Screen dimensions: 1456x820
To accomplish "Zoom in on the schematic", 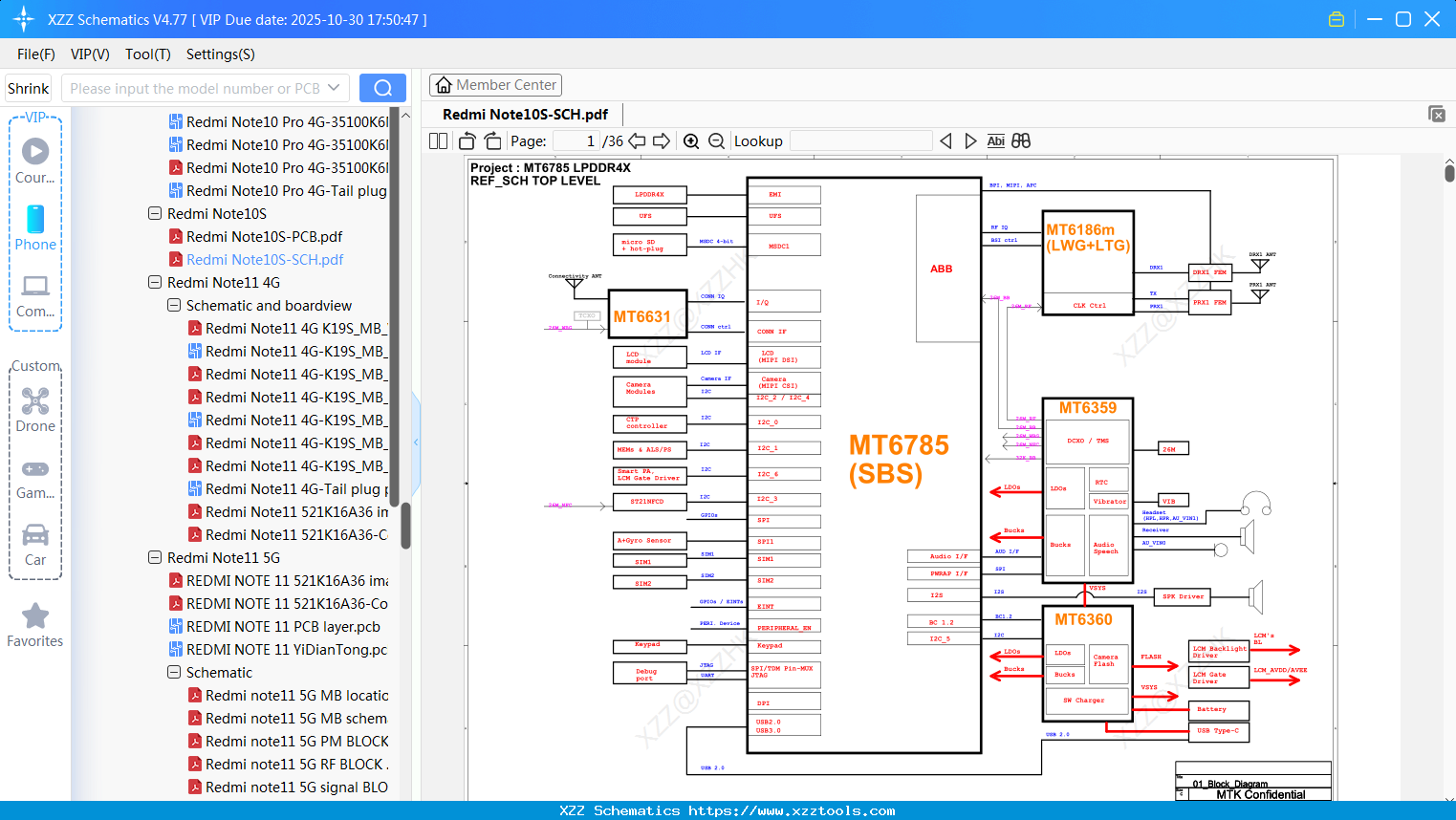I will click(x=691, y=140).
